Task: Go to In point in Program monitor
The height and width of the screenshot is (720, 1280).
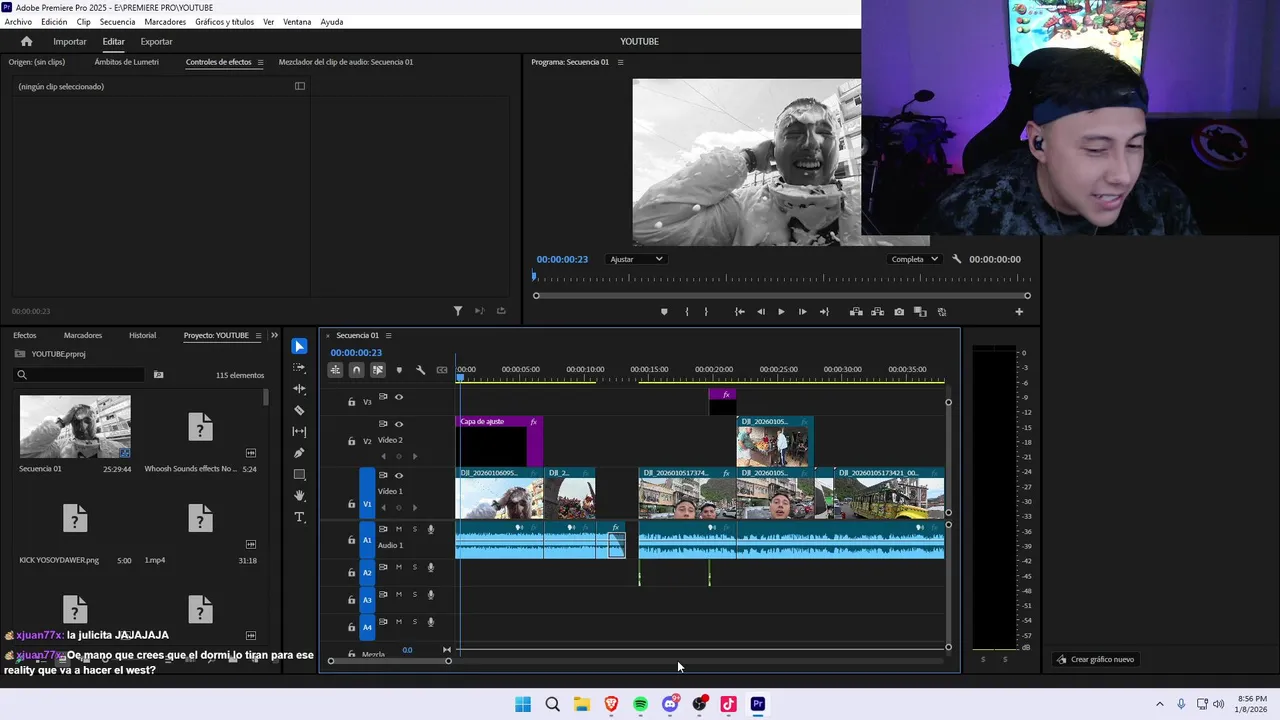Action: tap(740, 312)
